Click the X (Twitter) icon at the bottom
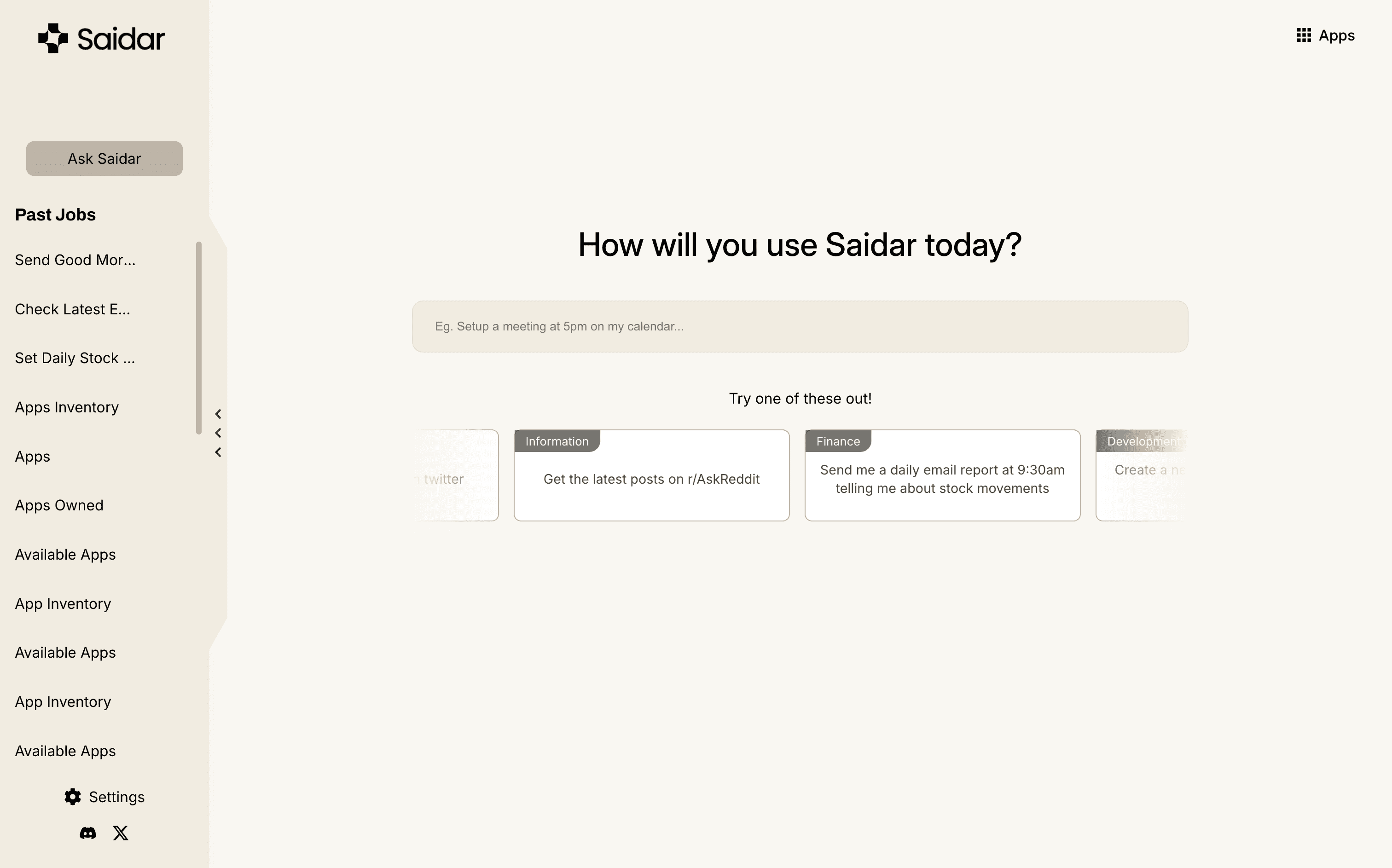 pos(120,833)
